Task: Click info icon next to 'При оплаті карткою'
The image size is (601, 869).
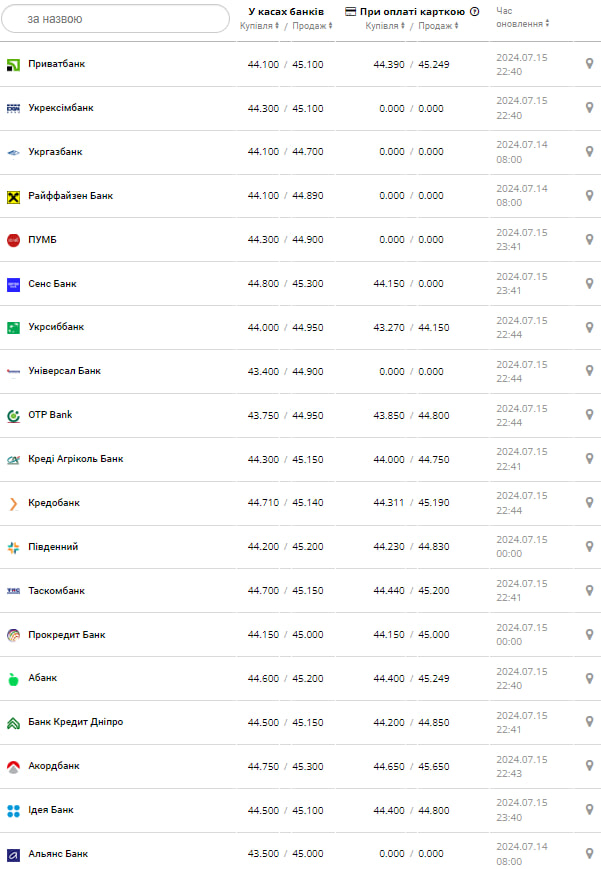Action: click(474, 12)
